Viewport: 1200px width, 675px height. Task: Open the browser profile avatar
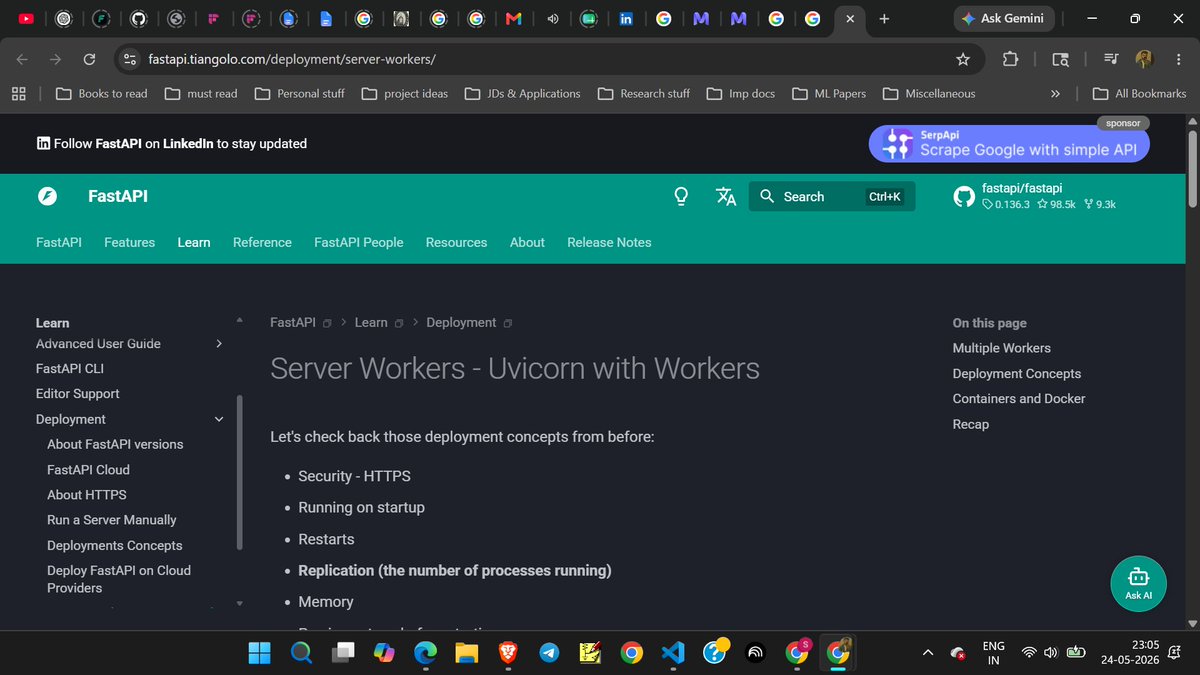pyautogui.click(x=1144, y=60)
